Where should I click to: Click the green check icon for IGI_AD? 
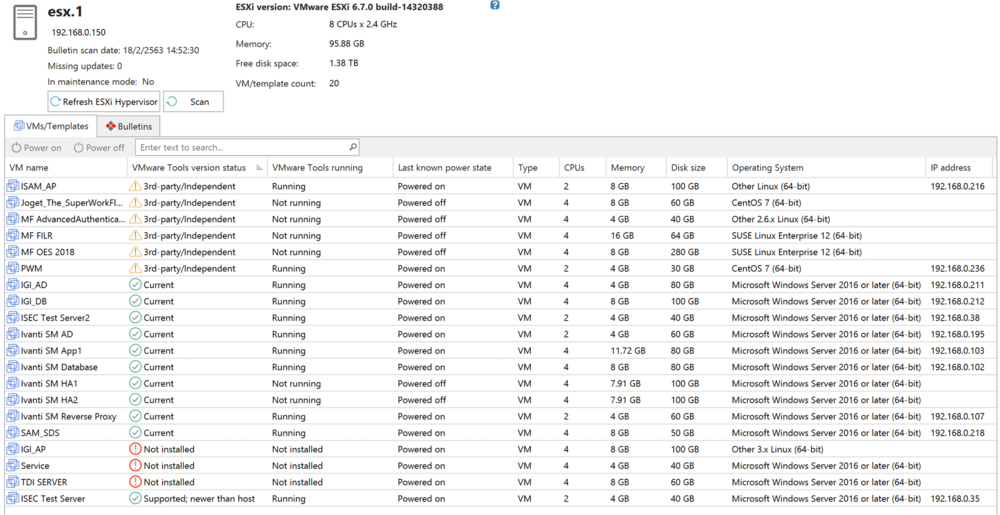(135, 285)
